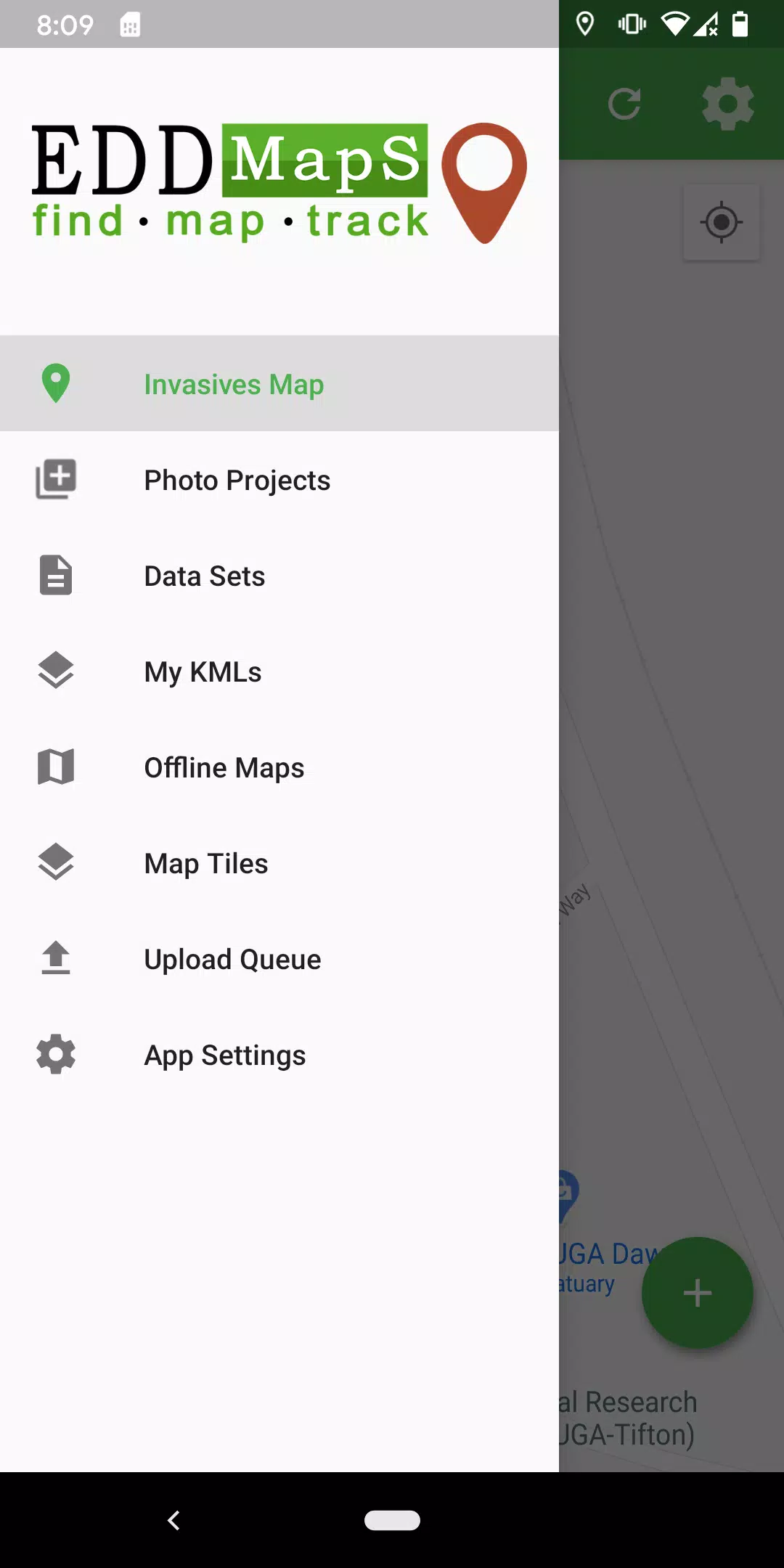Click the Upload Queue arrow icon

coord(56,958)
